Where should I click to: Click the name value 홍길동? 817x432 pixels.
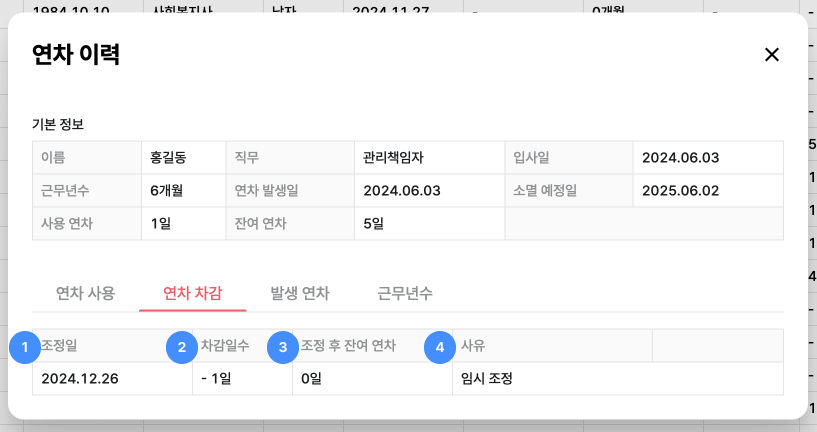click(168, 158)
